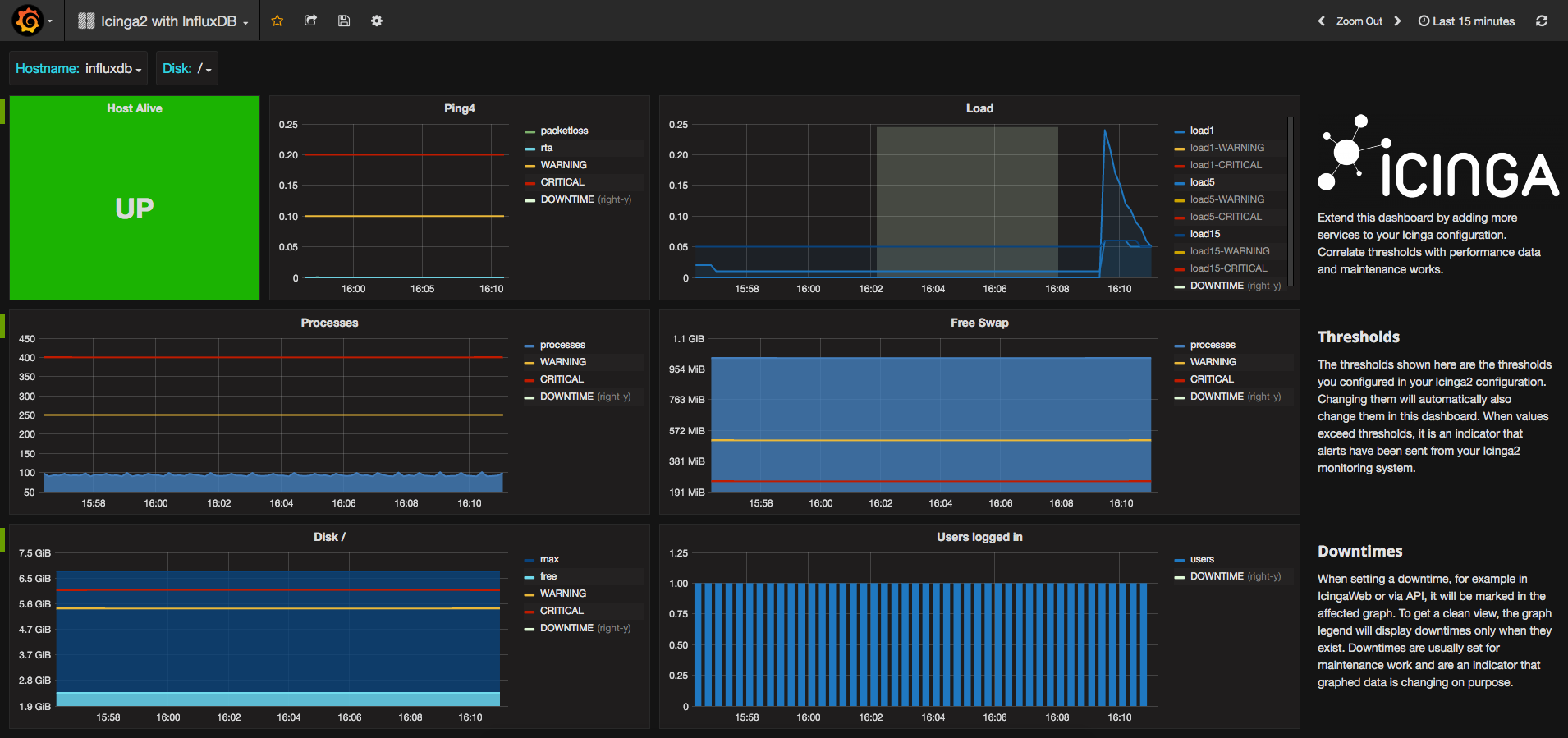Viewport: 1568px width, 738px height.
Task: Toggle DOWNTIME series in Free Swap legend
Action: (x=1217, y=397)
